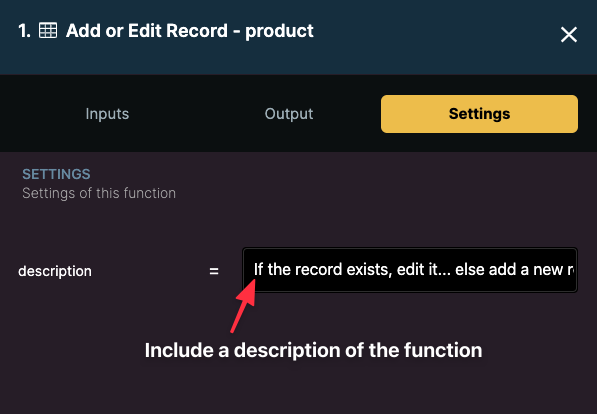Click the description field label
Image resolution: width=597 pixels, height=414 pixels.
pos(55,271)
